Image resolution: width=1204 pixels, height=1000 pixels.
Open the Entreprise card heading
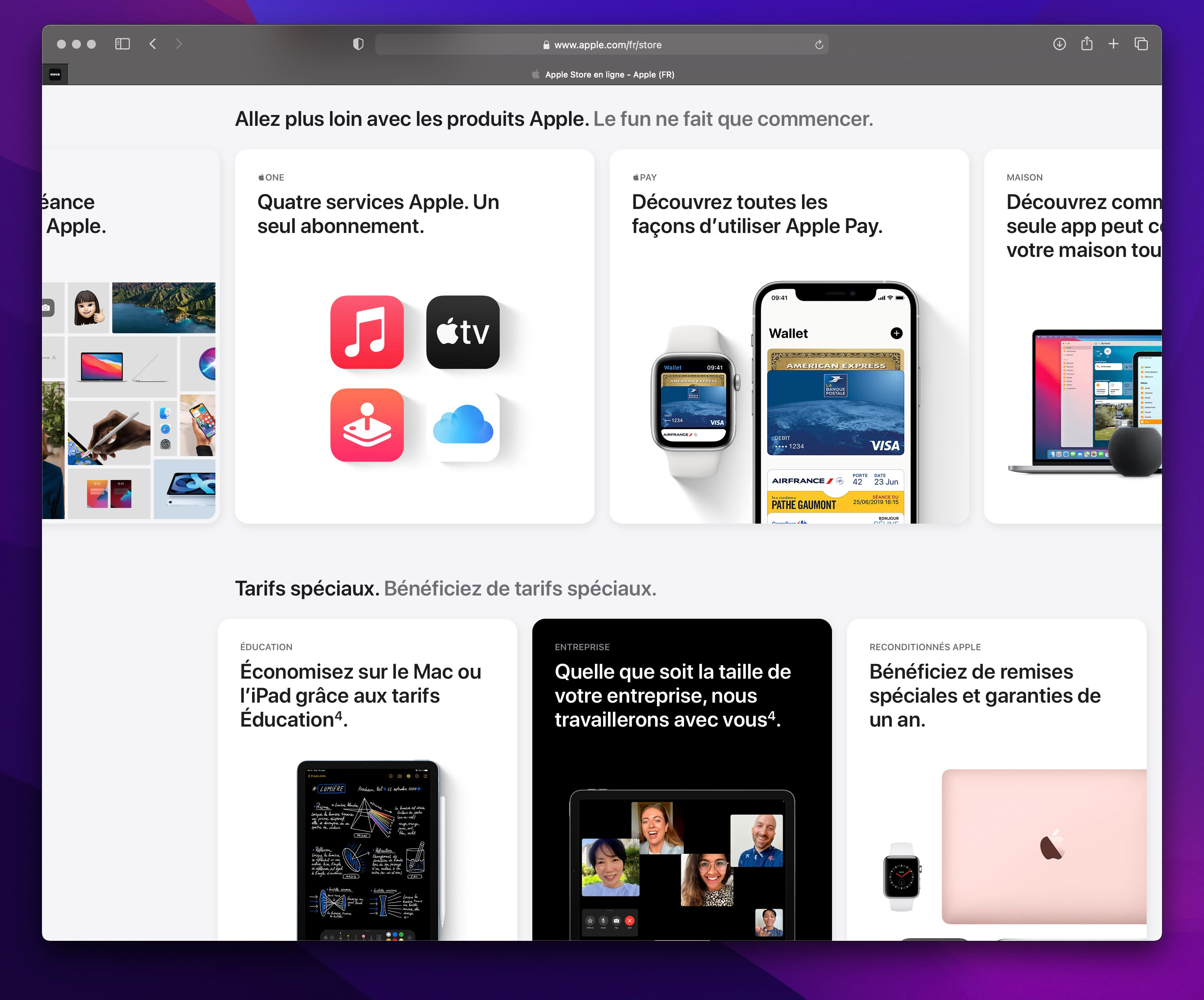click(x=672, y=695)
